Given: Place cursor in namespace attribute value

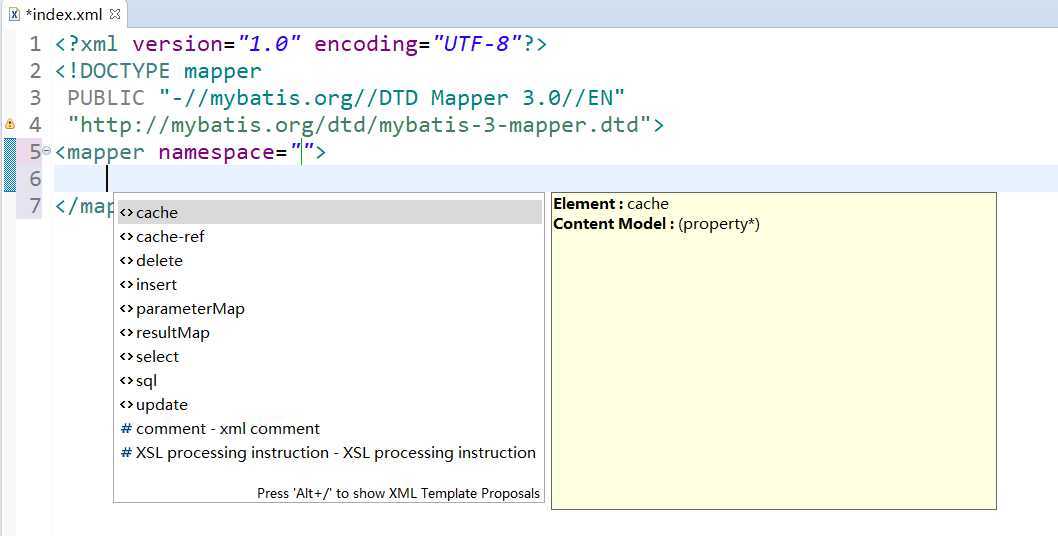Looking at the screenshot, I should (x=303, y=152).
